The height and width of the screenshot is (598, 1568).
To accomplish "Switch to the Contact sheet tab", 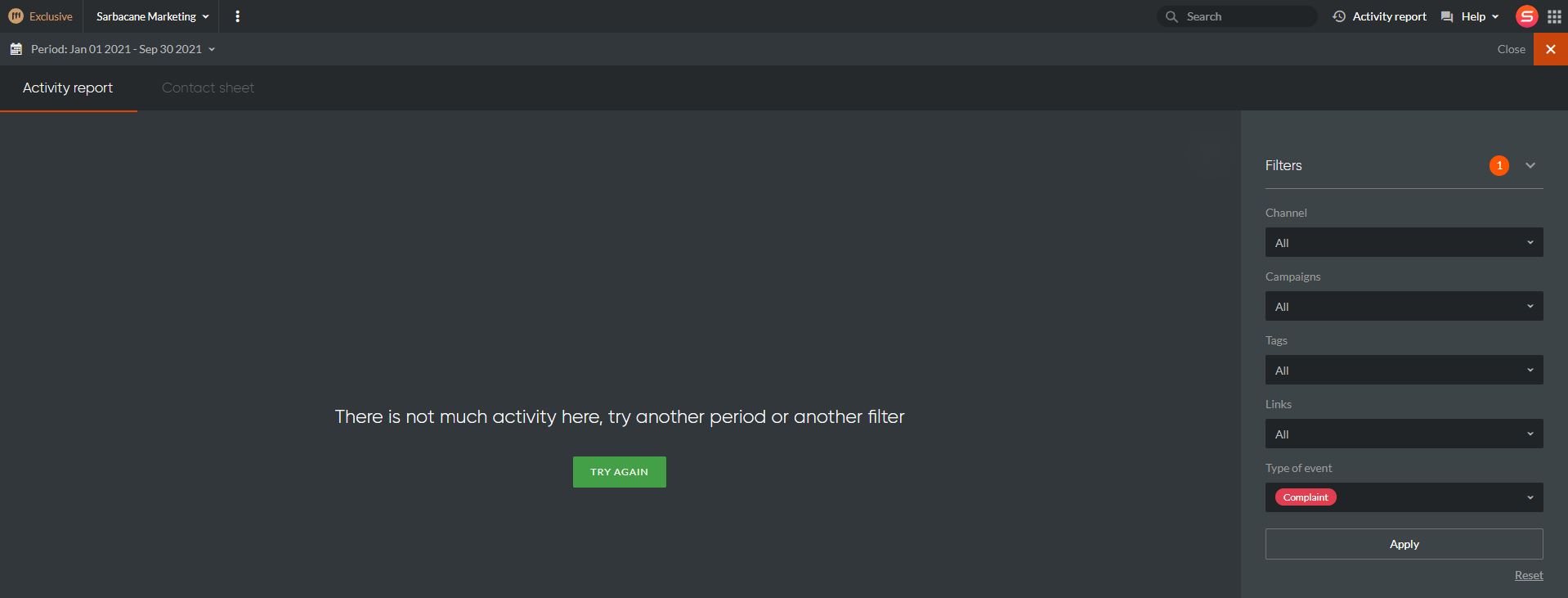I will pyautogui.click(x=208, y=88).
